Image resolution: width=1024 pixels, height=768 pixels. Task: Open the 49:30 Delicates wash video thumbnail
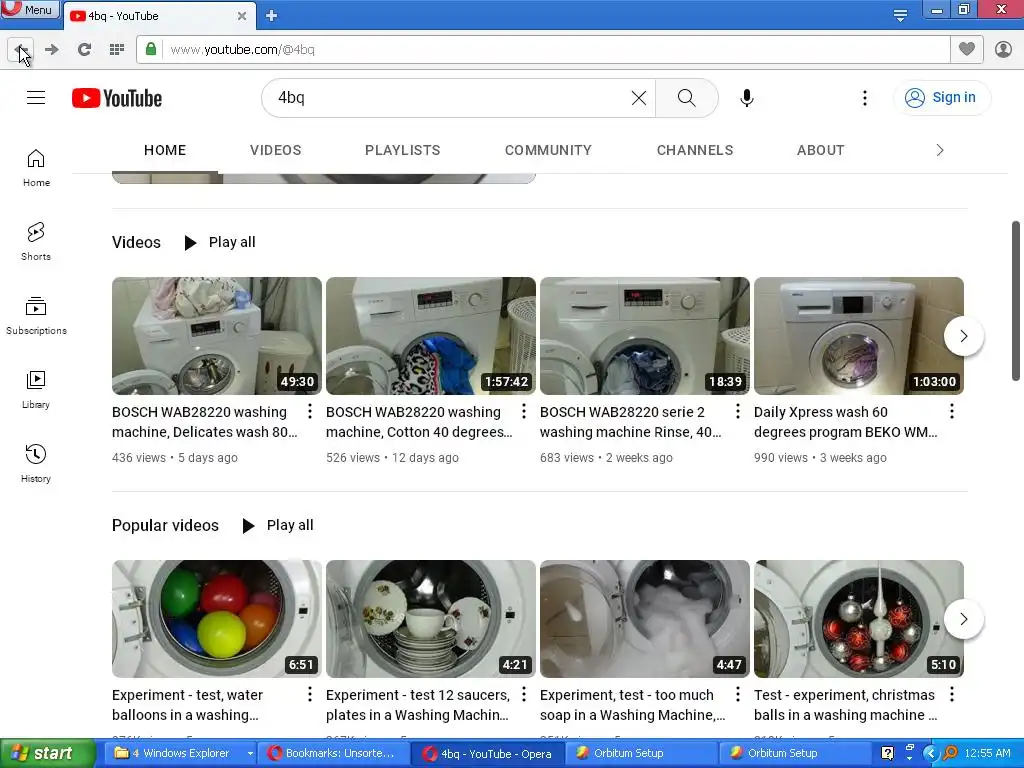[217, 336]
